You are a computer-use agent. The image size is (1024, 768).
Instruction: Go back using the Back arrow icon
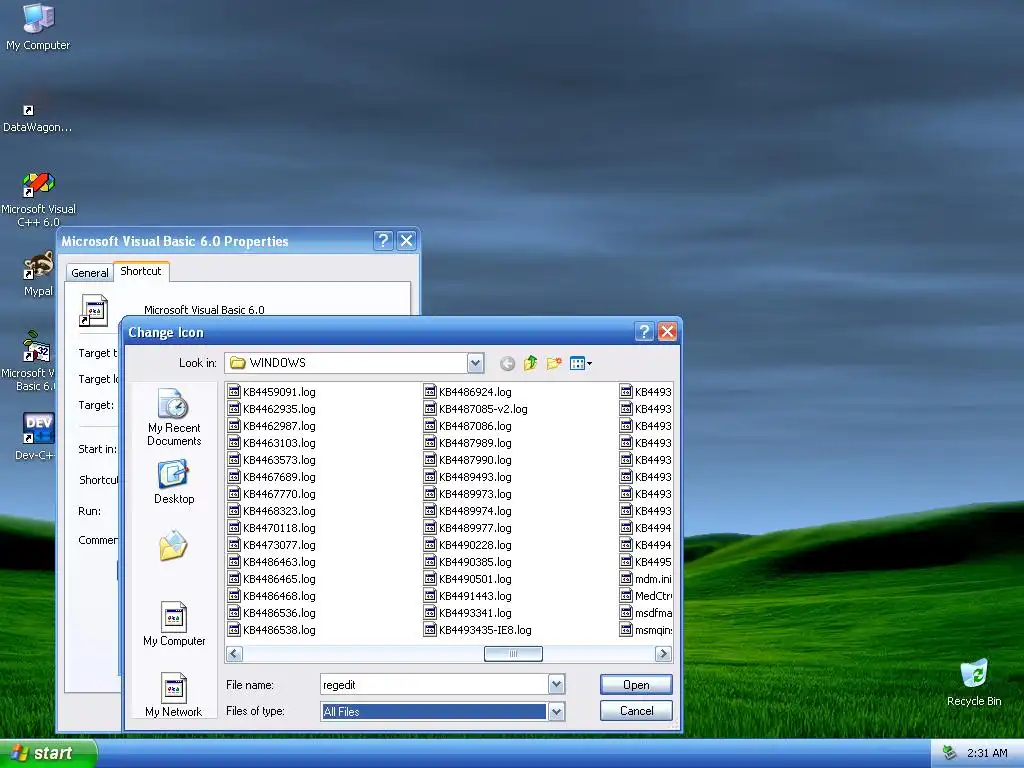(507, 363)
